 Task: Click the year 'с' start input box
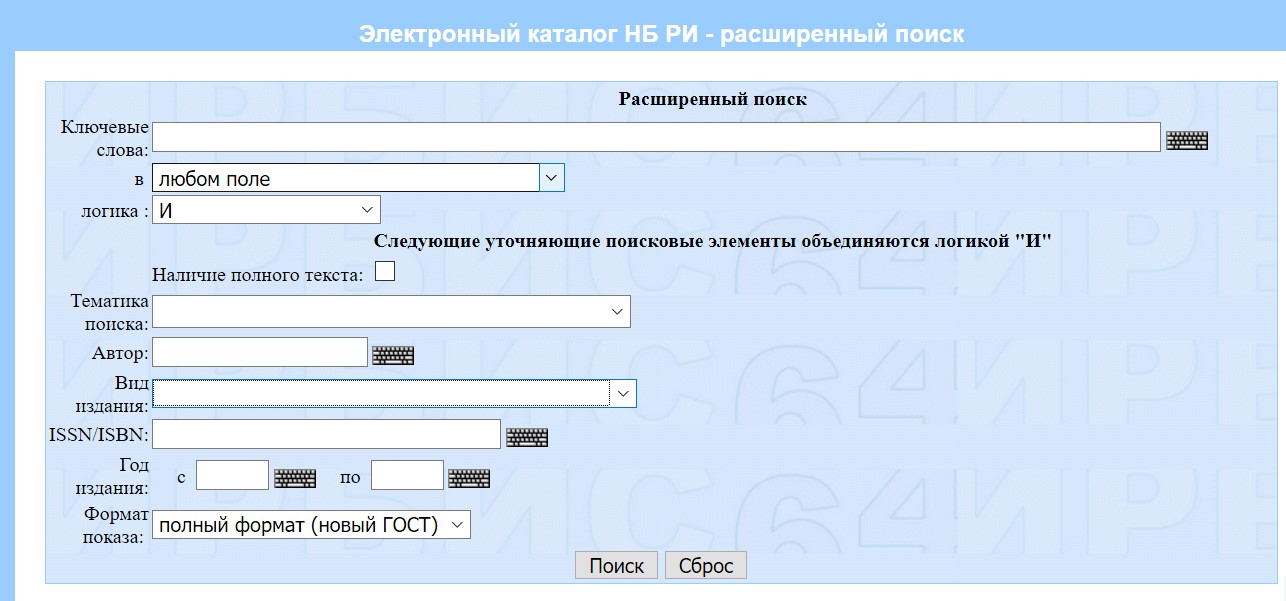pos(232,475)
